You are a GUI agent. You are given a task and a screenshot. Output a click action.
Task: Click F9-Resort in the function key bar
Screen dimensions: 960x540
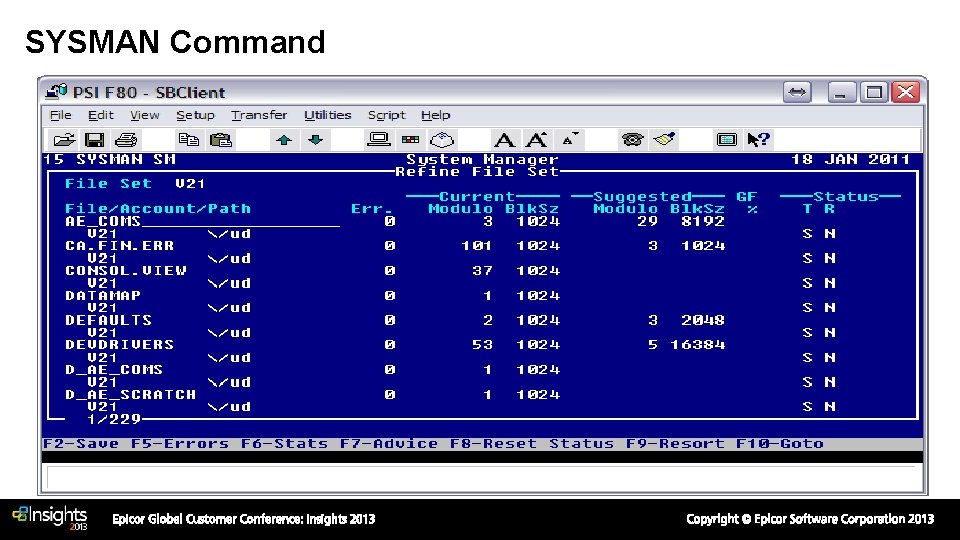click(x=675, y=443)
